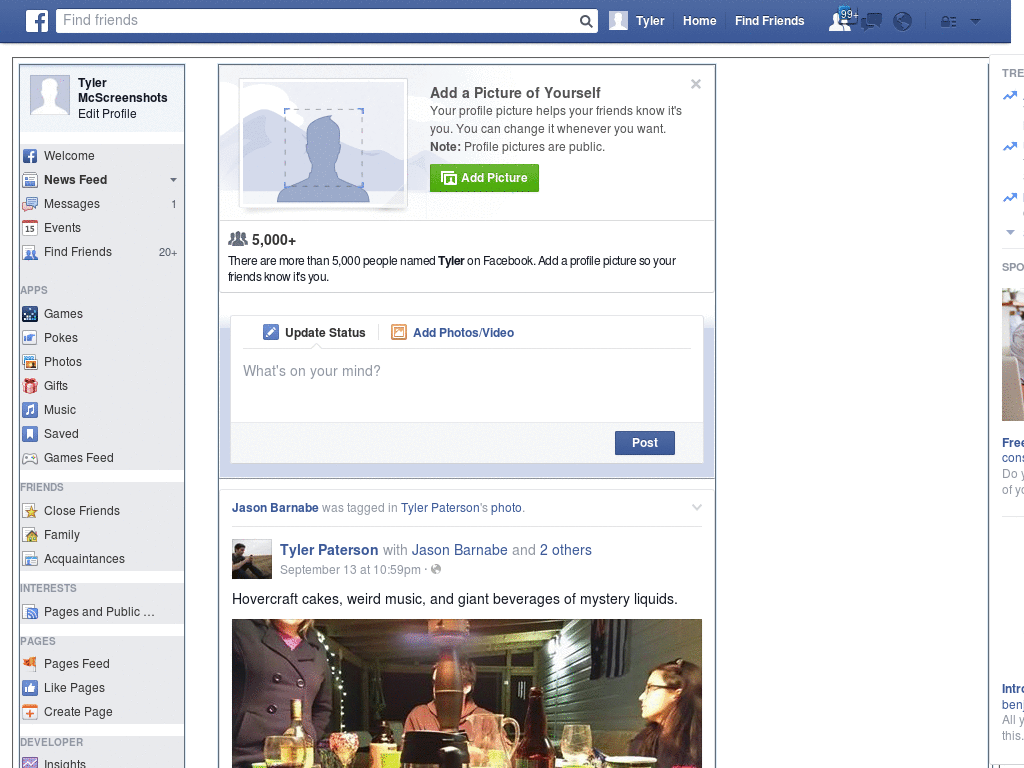Open Tyler McScreenshots profile name link

click(x=122, y=90)
